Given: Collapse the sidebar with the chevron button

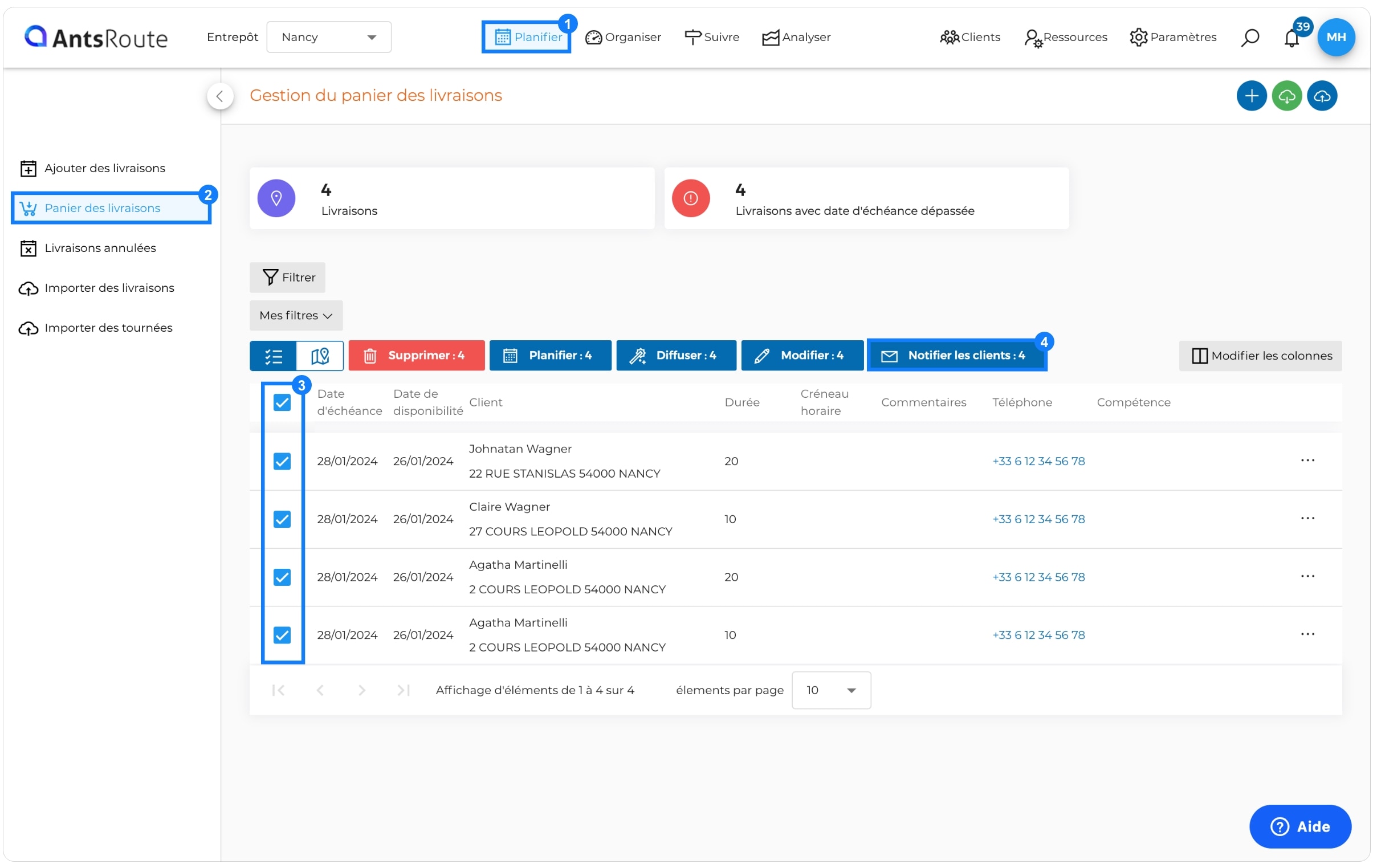Looking at the screenshot, I should pyautogui.click(x=220, y=96).
